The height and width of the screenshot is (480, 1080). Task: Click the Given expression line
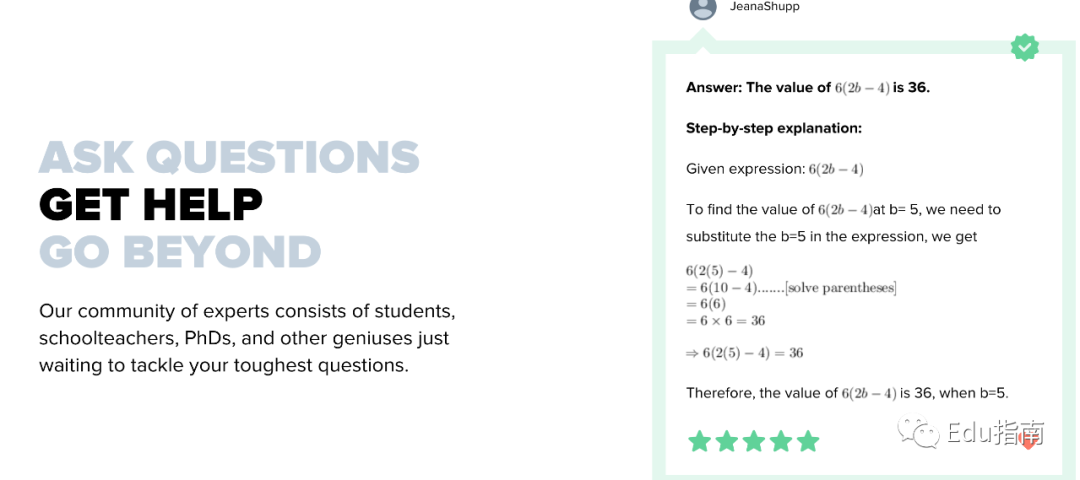point(775,169)
